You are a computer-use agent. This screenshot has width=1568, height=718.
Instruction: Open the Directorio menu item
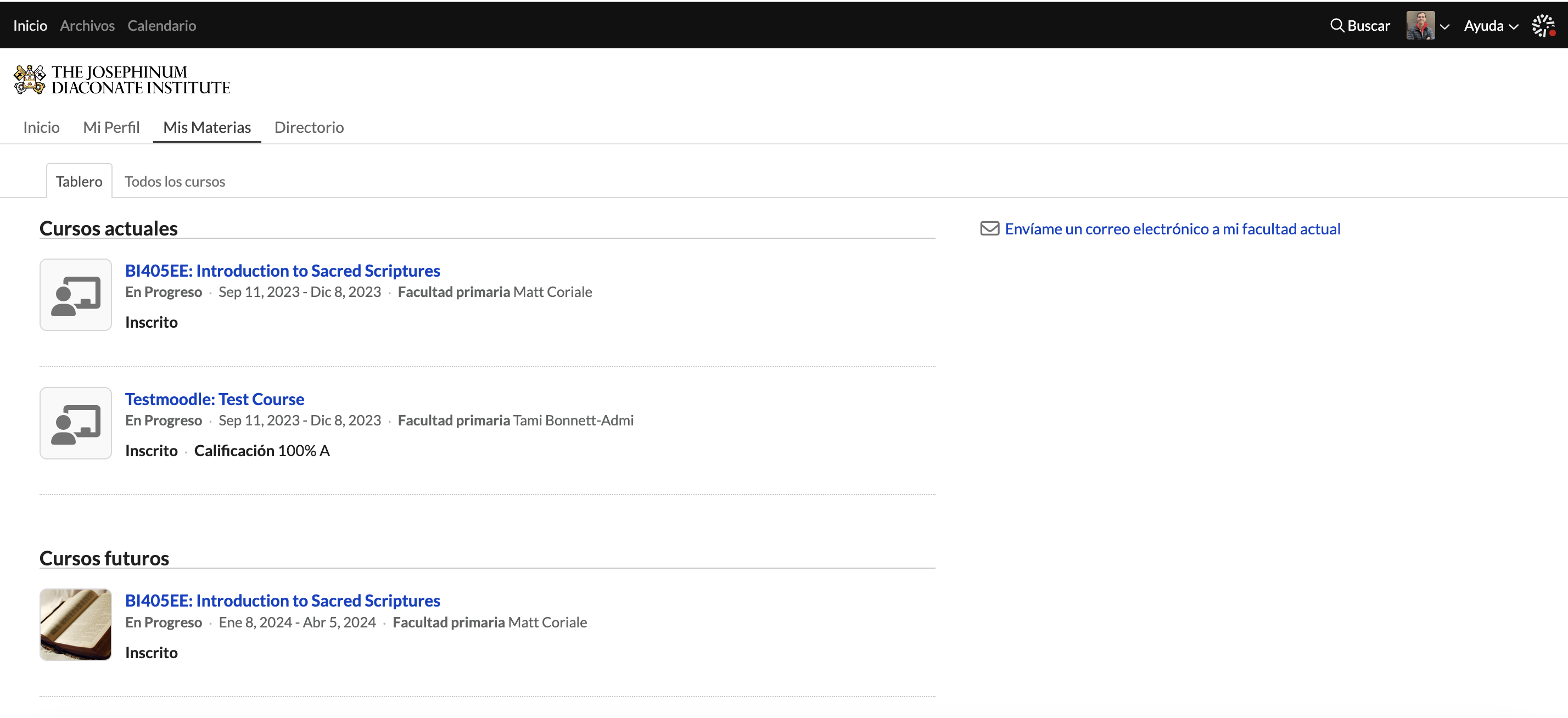(x=309, y=127)
